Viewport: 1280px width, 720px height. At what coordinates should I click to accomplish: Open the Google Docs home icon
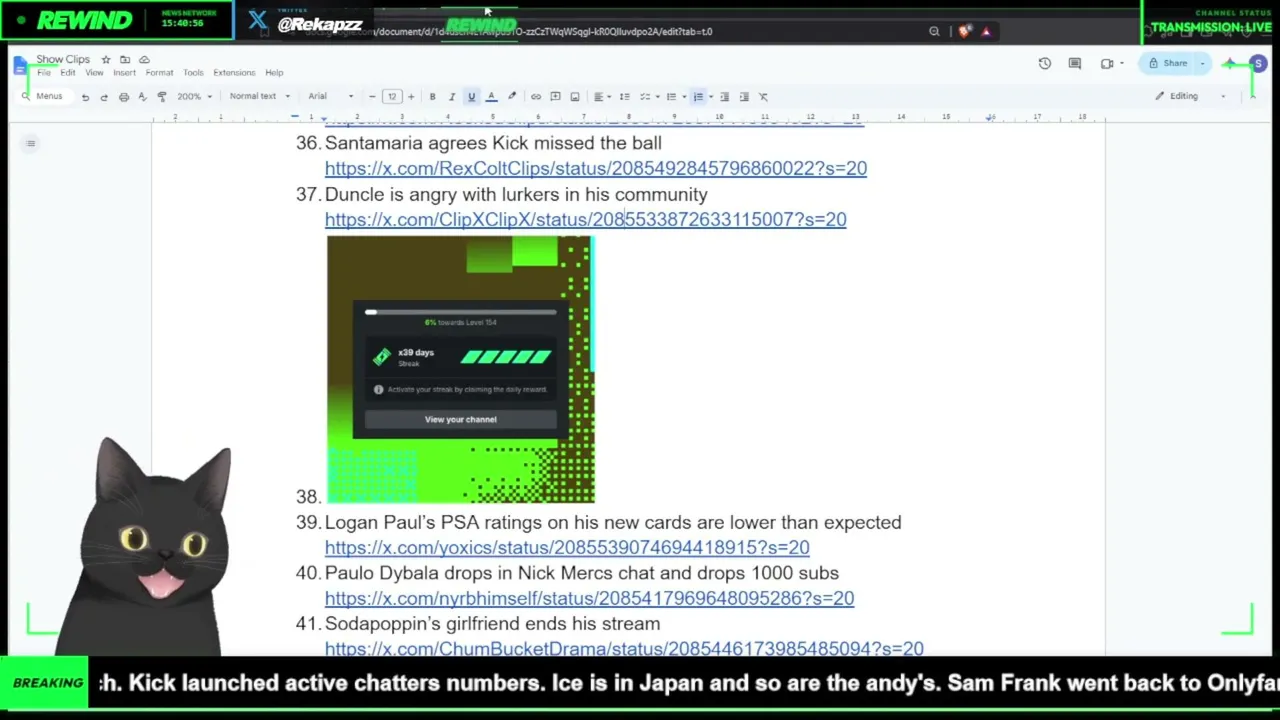click(21, 66)
